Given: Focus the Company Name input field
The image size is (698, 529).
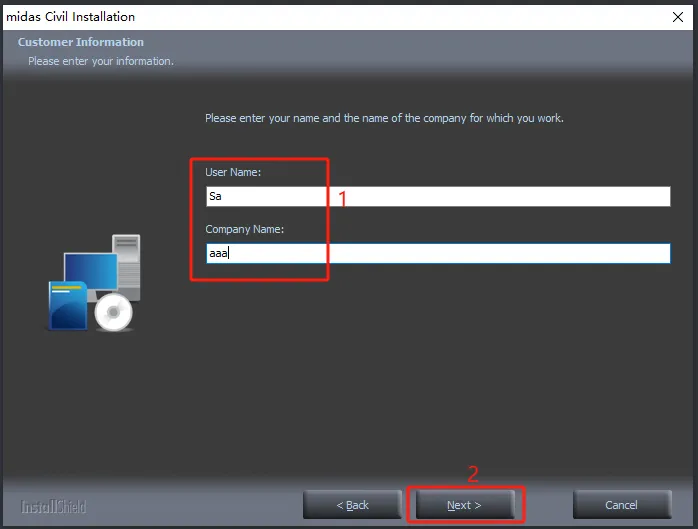Looking at the screenshot, I should pos(438,253).
